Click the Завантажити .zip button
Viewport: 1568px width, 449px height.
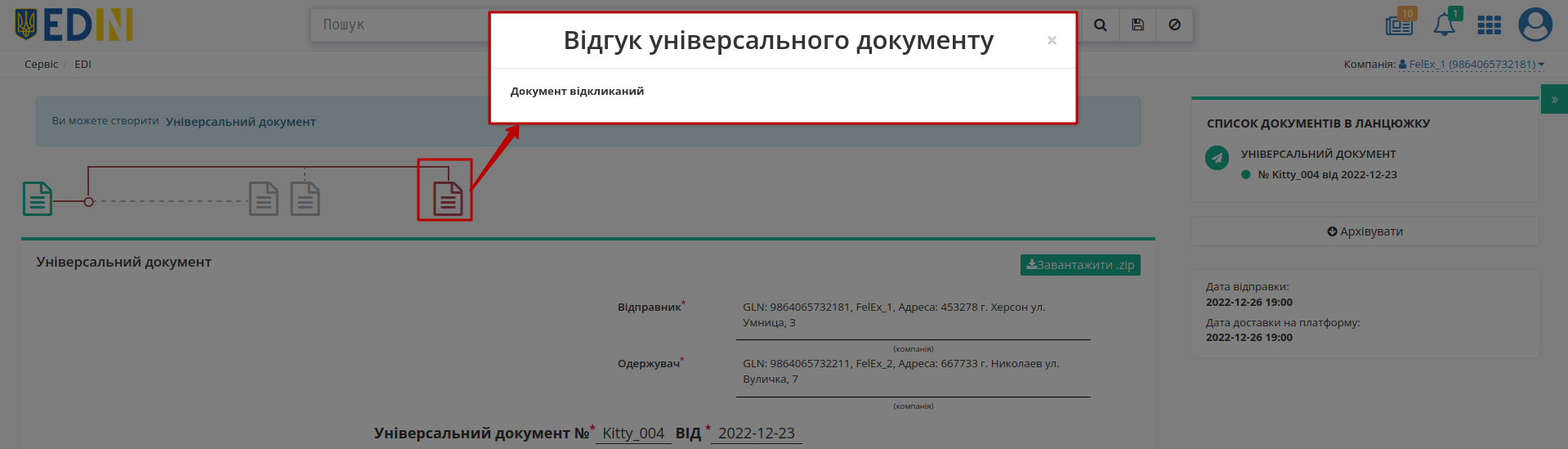(x=1080, y=265)
